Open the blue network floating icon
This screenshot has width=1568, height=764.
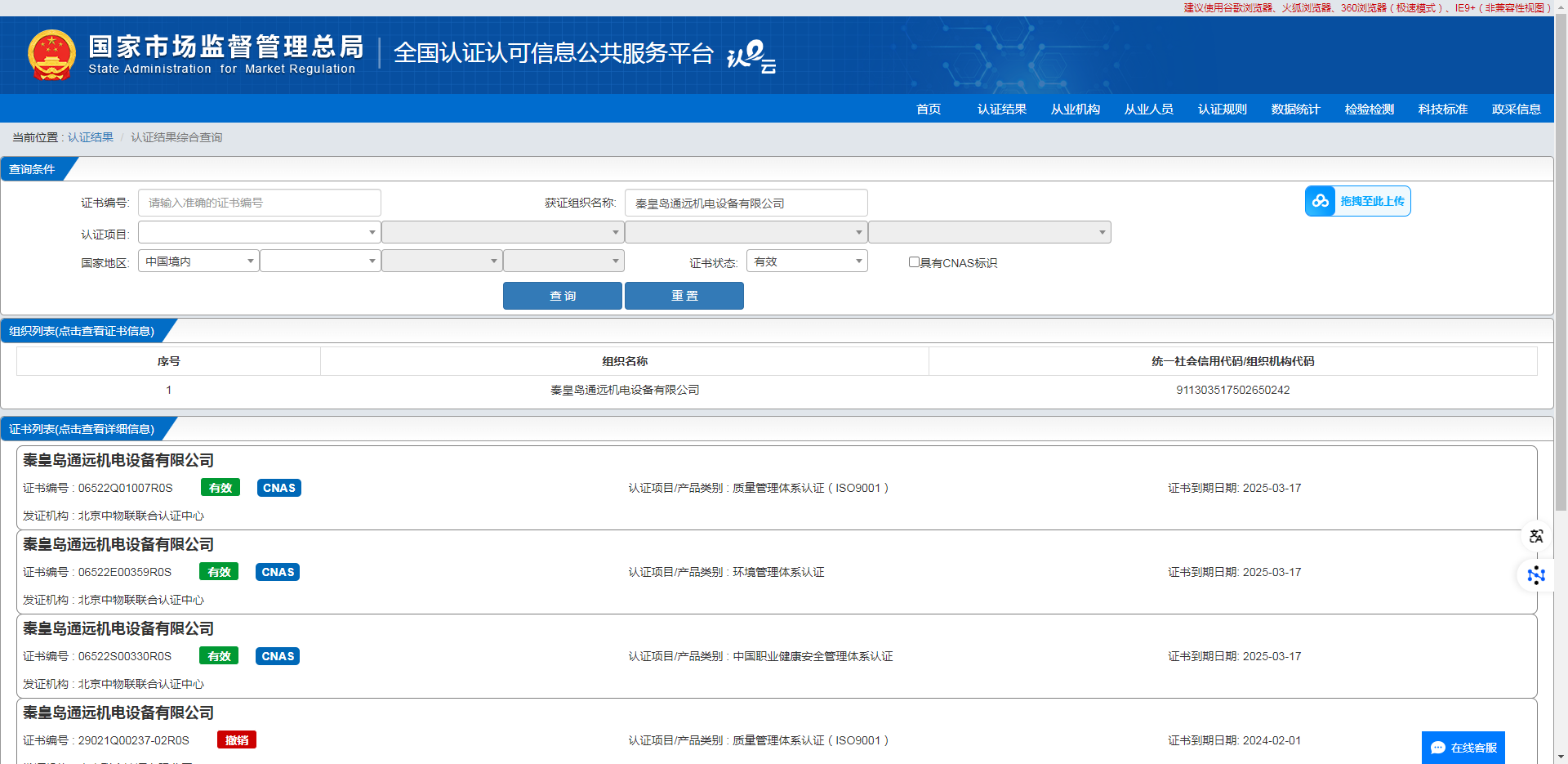(1536, 575)
